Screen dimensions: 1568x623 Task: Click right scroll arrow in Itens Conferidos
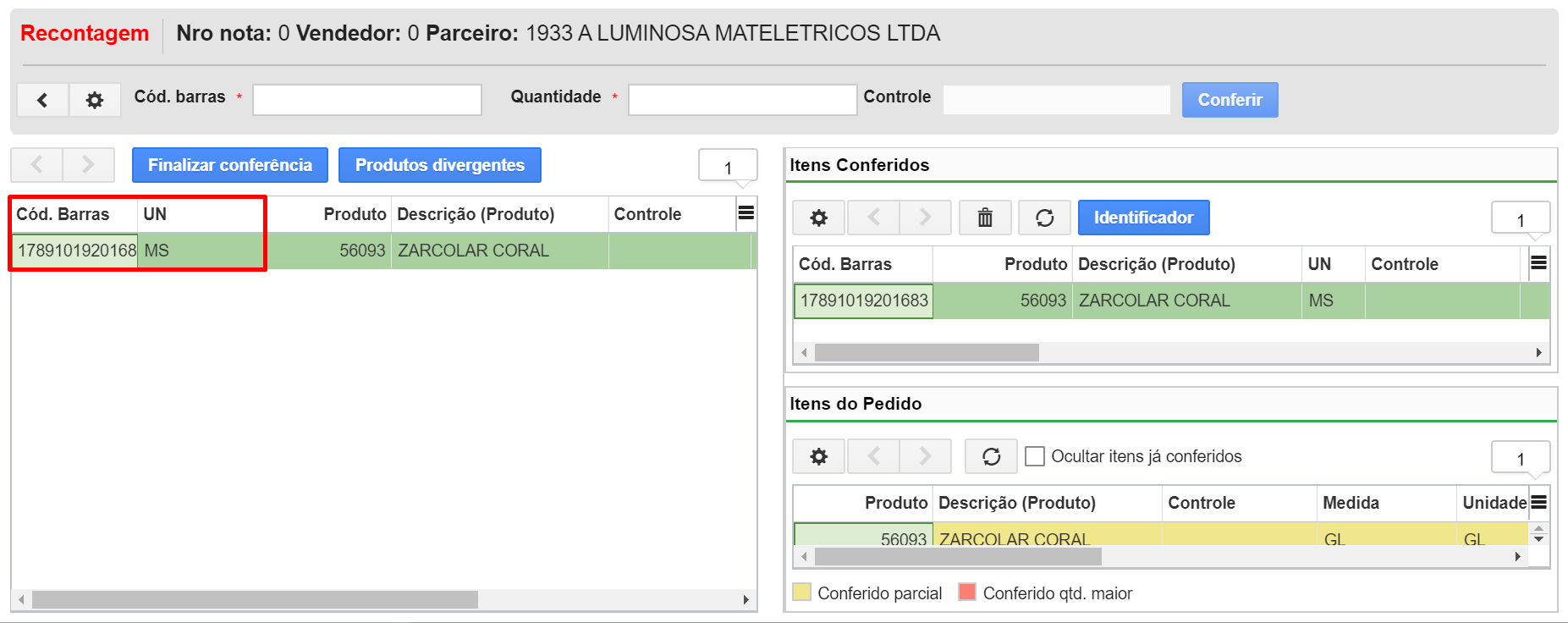[1538, 353]
